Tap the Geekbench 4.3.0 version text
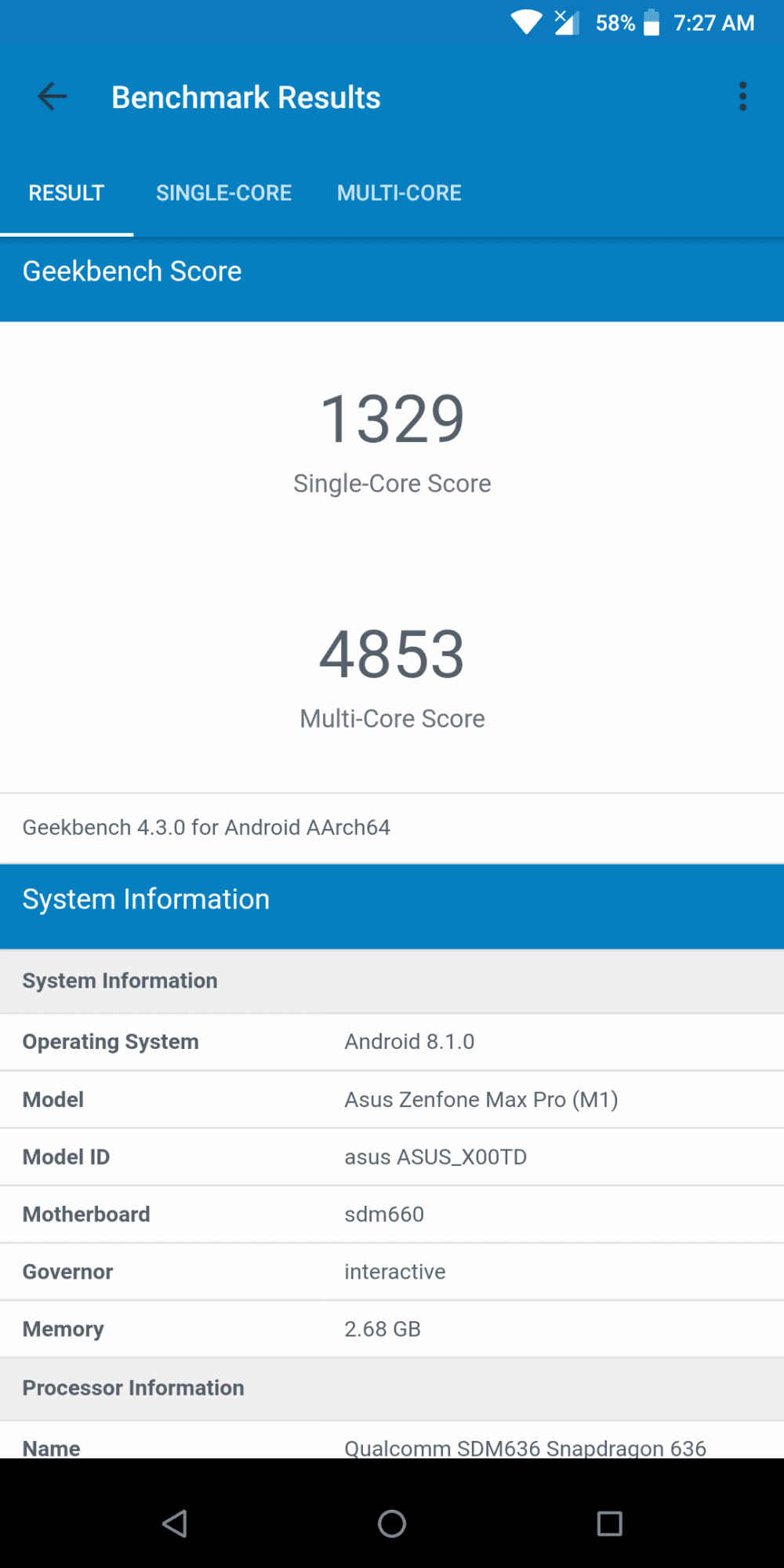This screenshot has width=784, height=1568. 206,827
